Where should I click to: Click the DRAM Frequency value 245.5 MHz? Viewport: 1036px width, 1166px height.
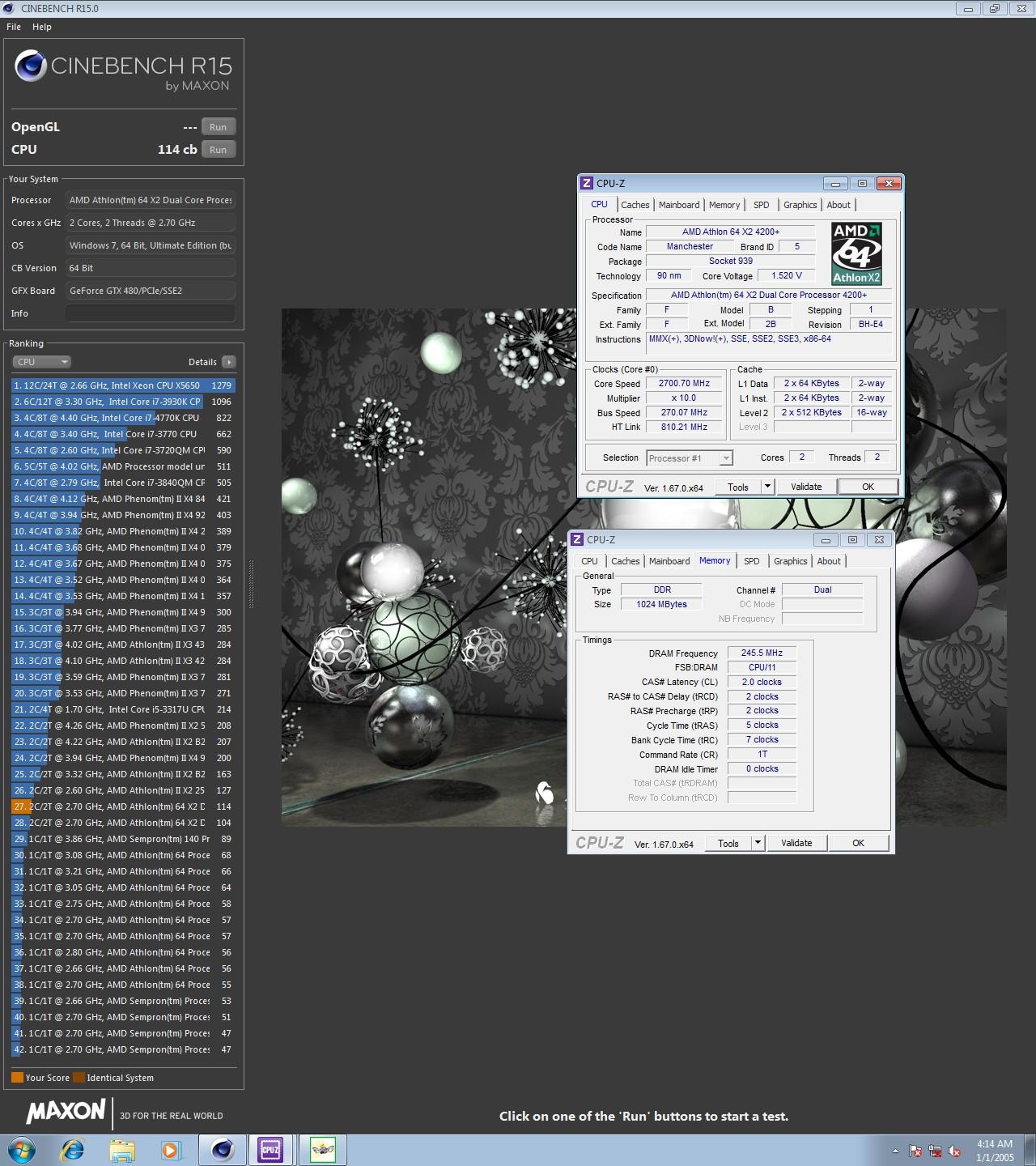click(x=762, y=653)
